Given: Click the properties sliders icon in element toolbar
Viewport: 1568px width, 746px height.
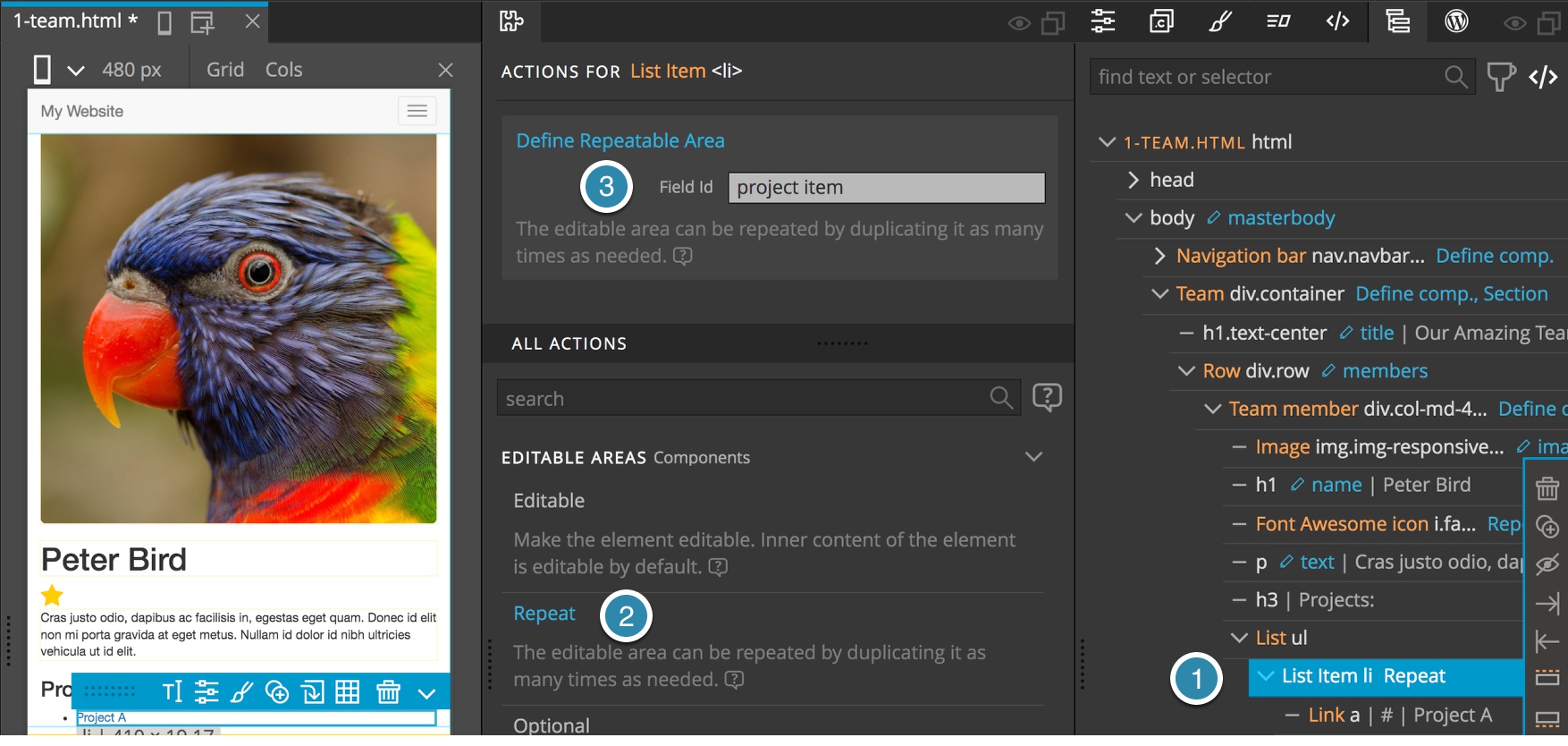Looking at the screenshot, I should coord(207,691).
